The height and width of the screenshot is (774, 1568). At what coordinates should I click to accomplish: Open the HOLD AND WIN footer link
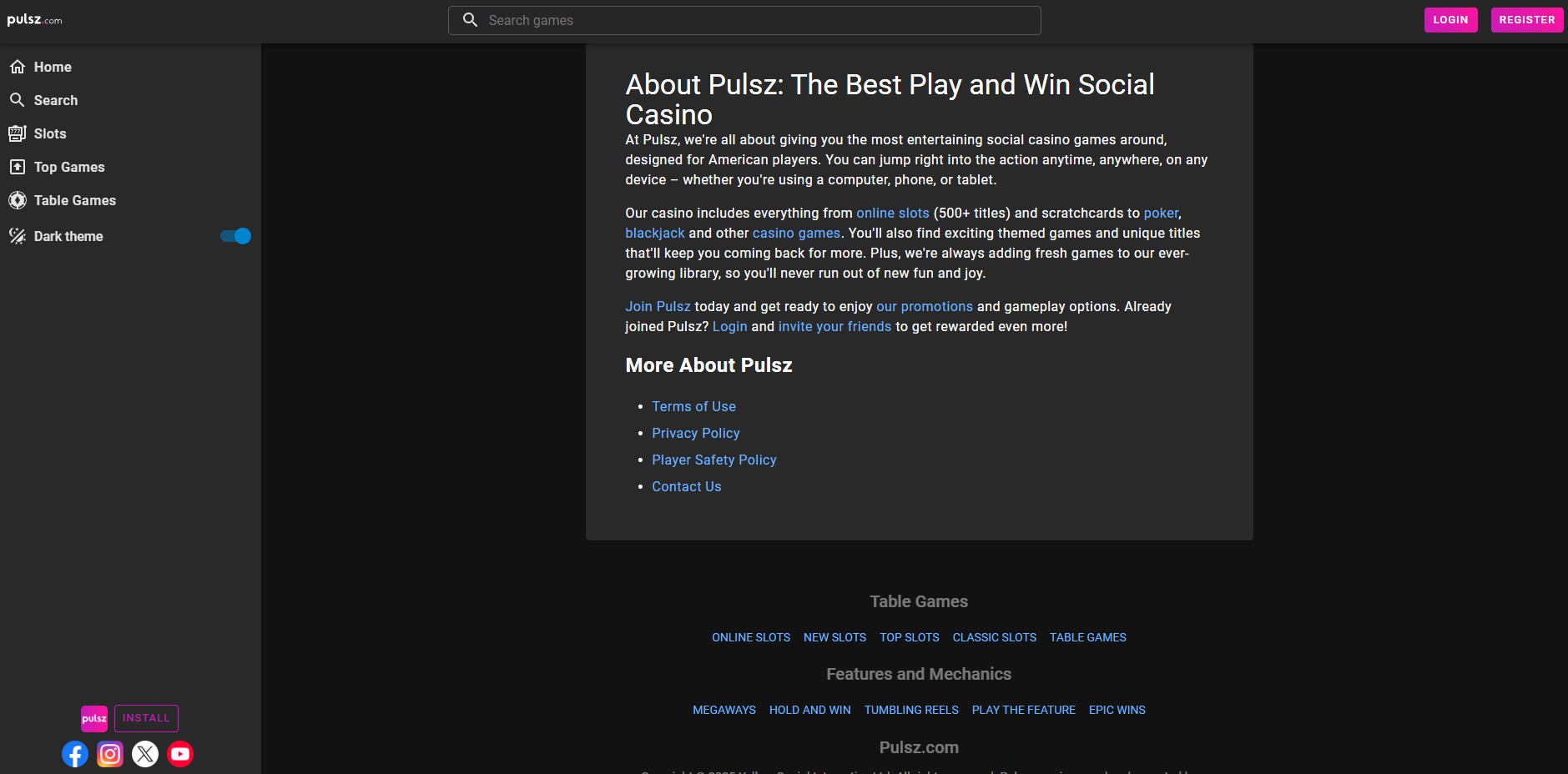(x=810, y=710)
